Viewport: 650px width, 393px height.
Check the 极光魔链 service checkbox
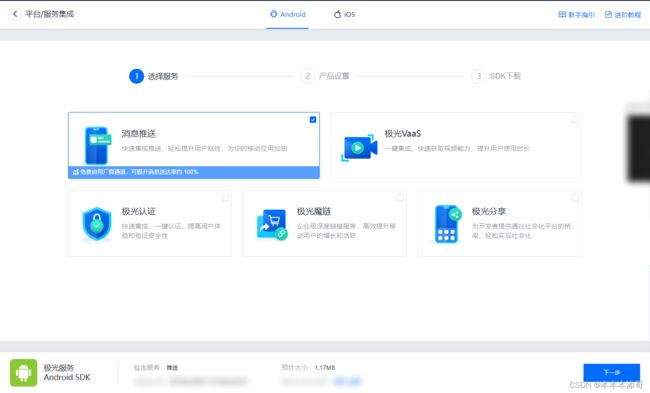tap(400, 197)
